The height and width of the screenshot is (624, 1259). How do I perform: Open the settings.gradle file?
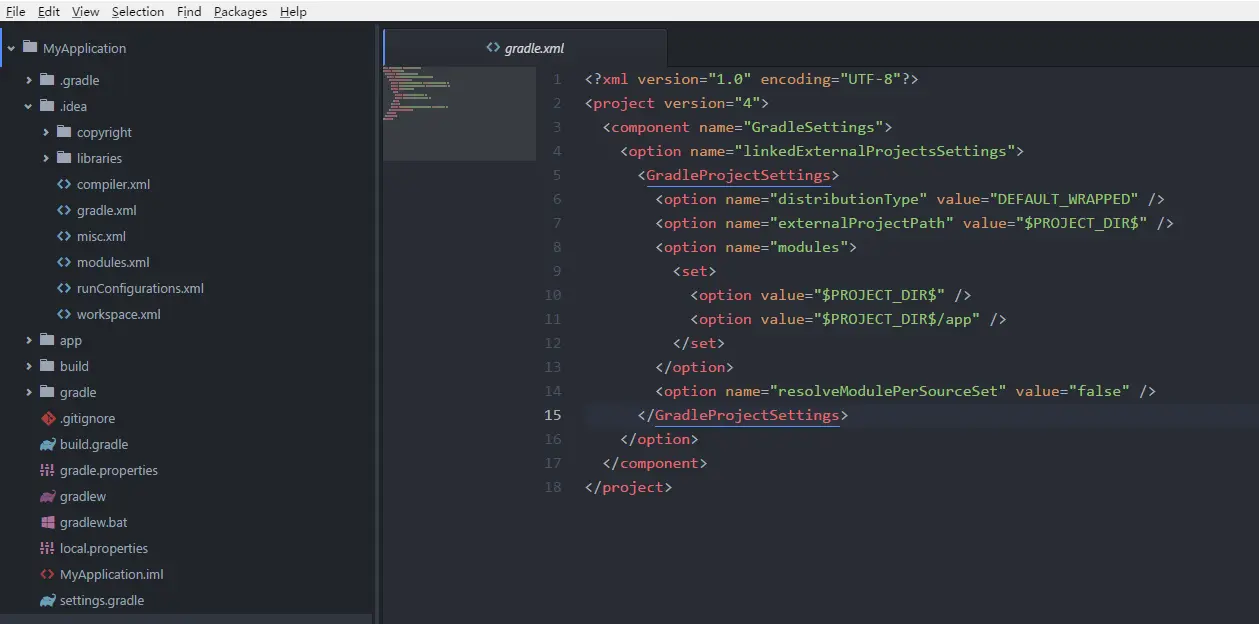(x=102, y=600)
